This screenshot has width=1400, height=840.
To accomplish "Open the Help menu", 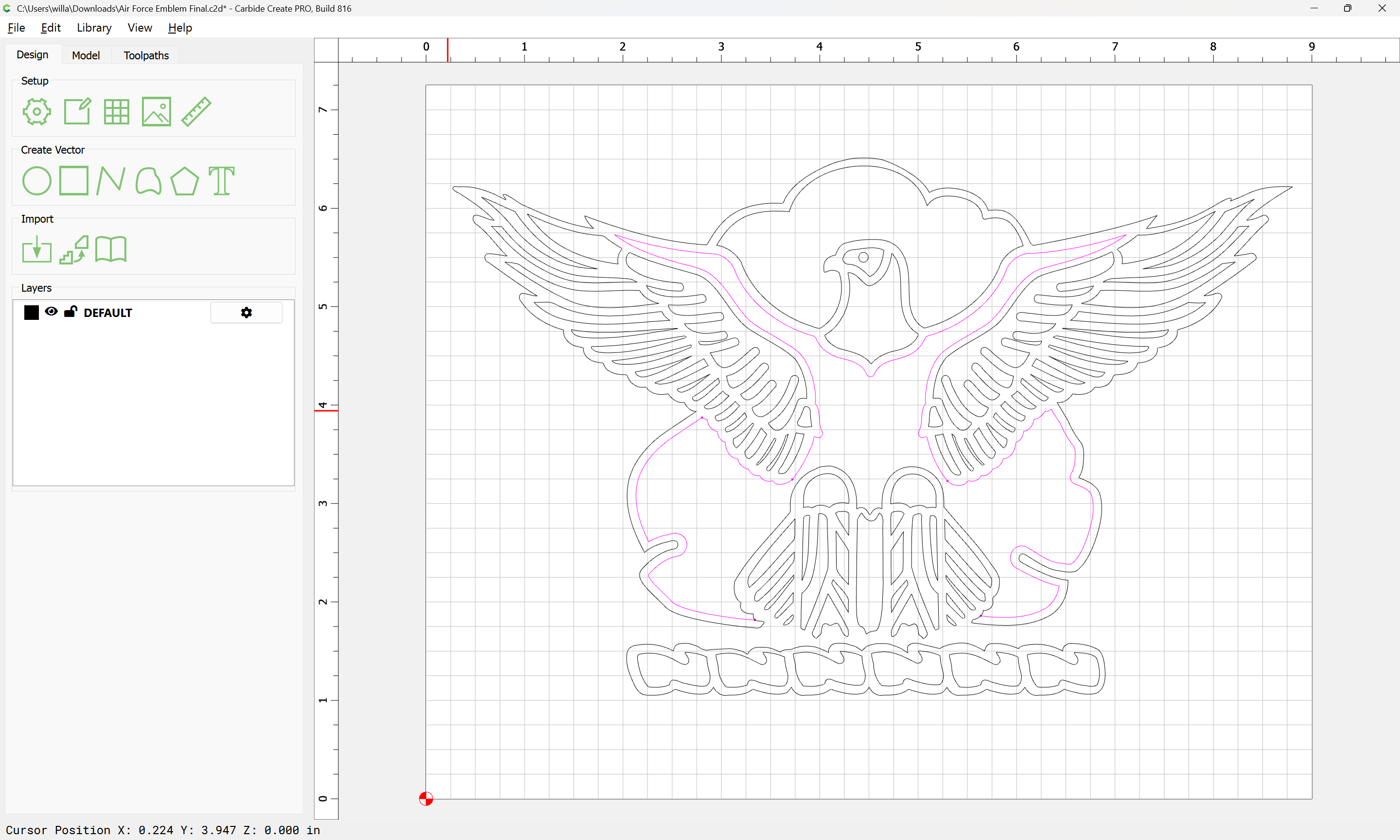I will tap(180, 28).
